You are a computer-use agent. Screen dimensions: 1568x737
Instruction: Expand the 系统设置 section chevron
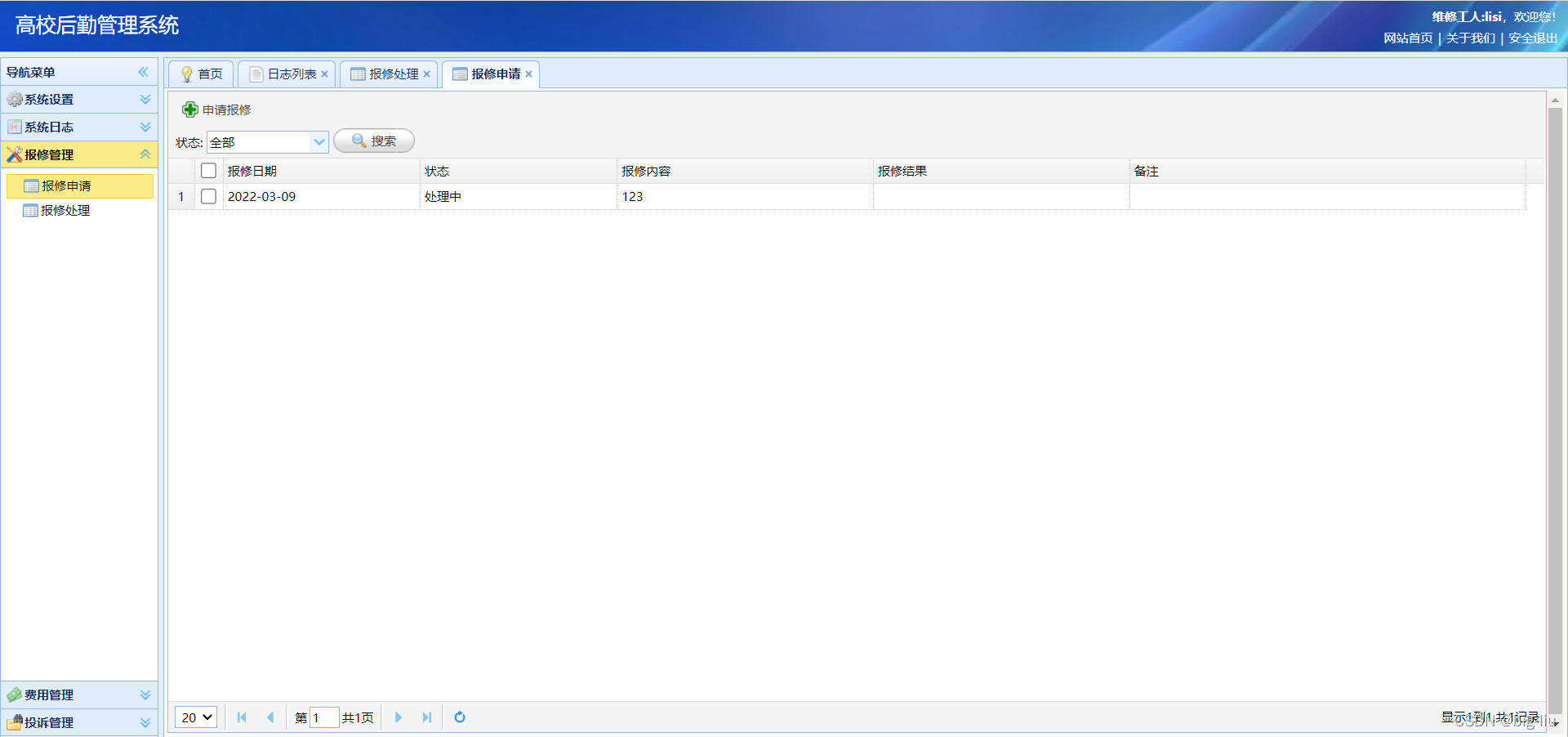[145, 100]
